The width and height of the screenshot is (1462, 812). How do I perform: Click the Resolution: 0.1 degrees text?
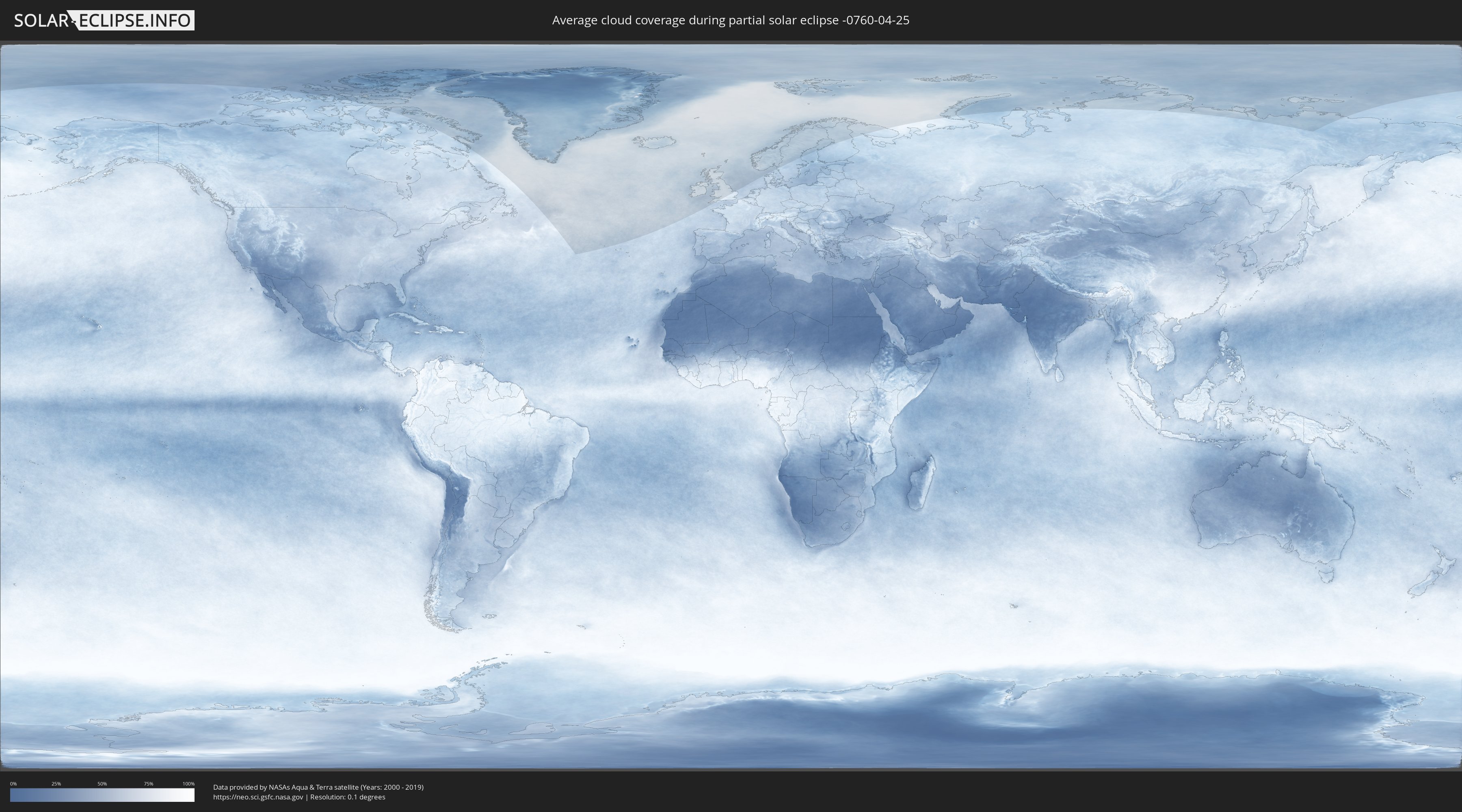click(347, 797)
